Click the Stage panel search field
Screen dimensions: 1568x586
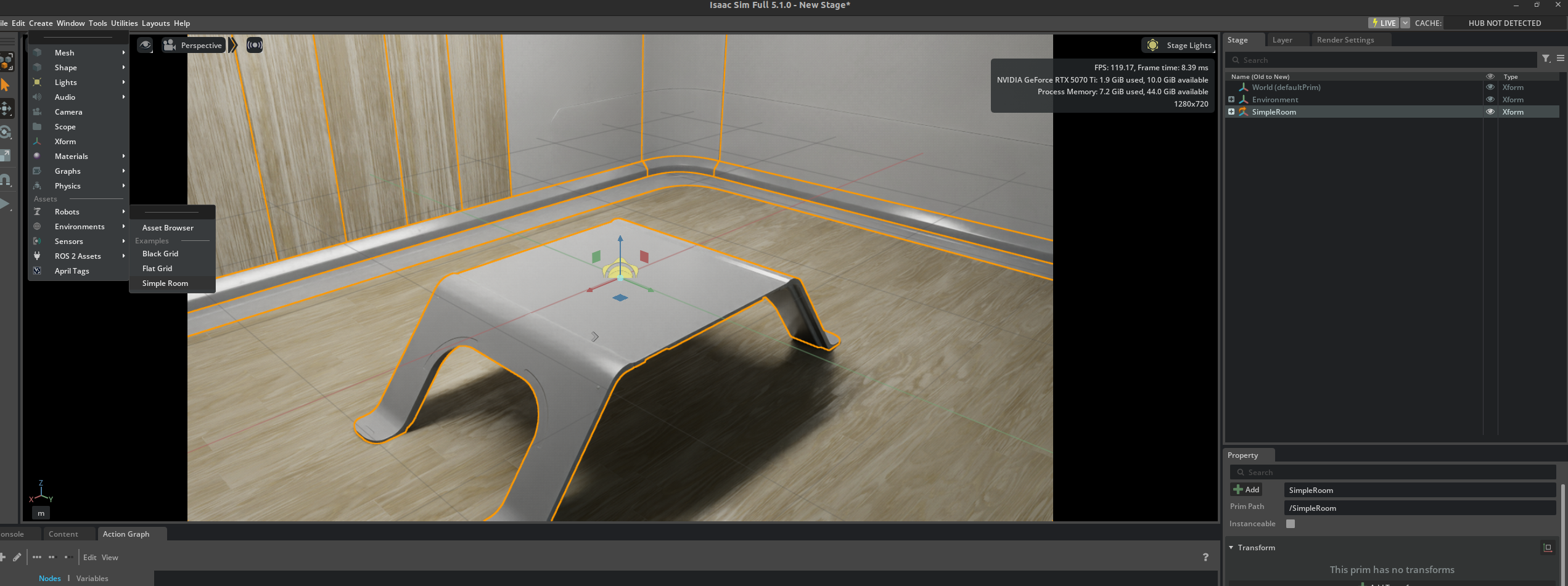tap(1382, 60)
